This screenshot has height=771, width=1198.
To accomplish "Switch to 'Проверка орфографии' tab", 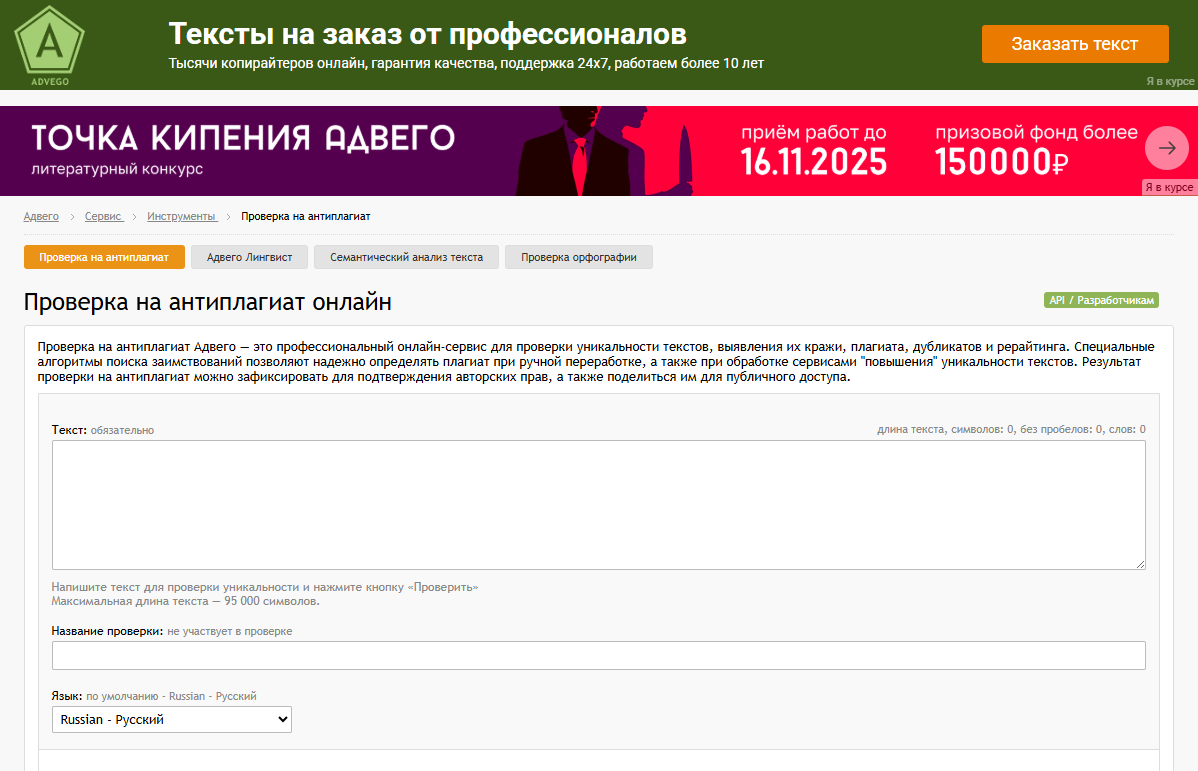I will (578, 258).
